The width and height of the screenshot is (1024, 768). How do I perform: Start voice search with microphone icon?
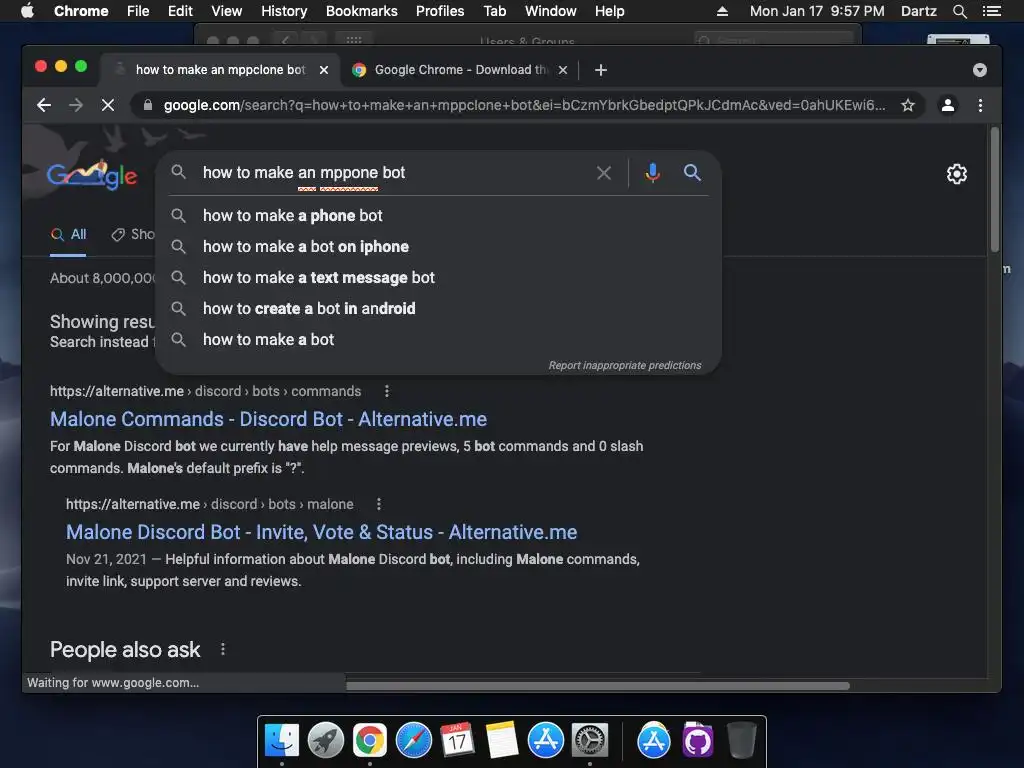652,173
